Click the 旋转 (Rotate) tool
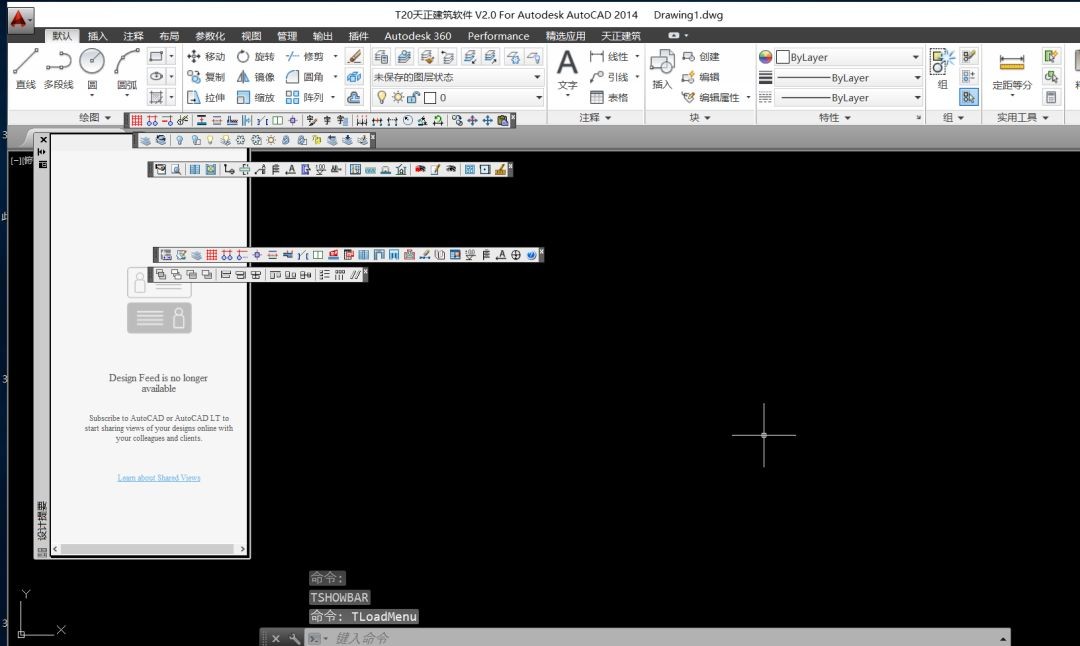The height and width of the screenshot is (646, 1080). pos(255,56)
